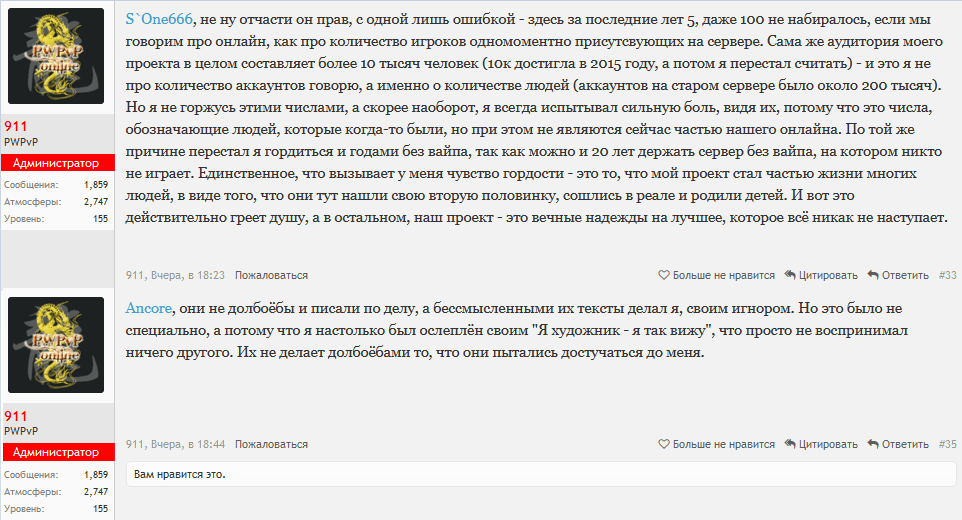Click the reply arrow icon on post #35
The width and height of the screenshot is (962, 520).
tap(873, 444)
